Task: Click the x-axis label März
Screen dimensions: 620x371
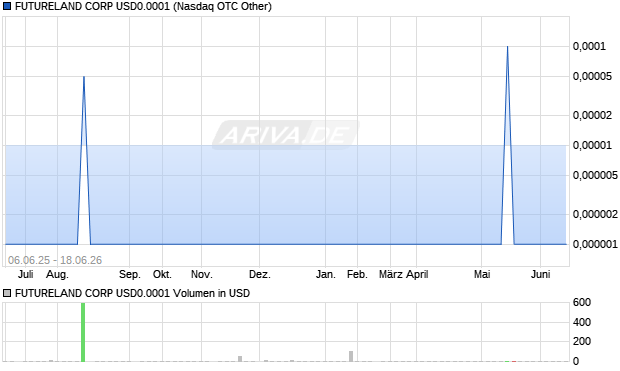Action: point(391,274)
